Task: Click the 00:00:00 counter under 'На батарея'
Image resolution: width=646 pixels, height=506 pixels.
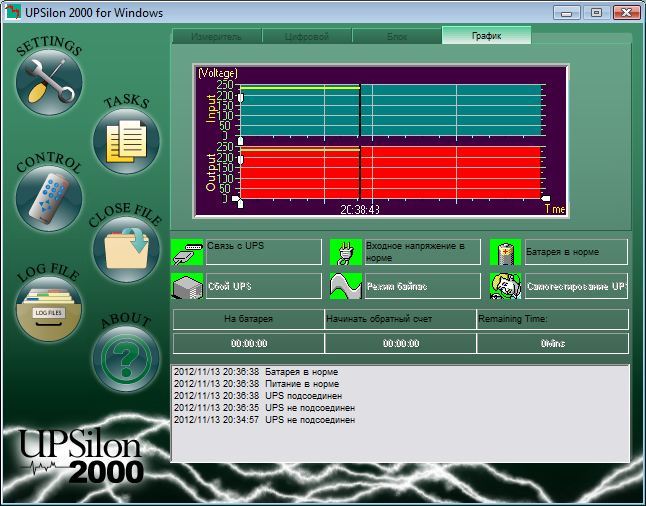Action: (x=248, y=343)
